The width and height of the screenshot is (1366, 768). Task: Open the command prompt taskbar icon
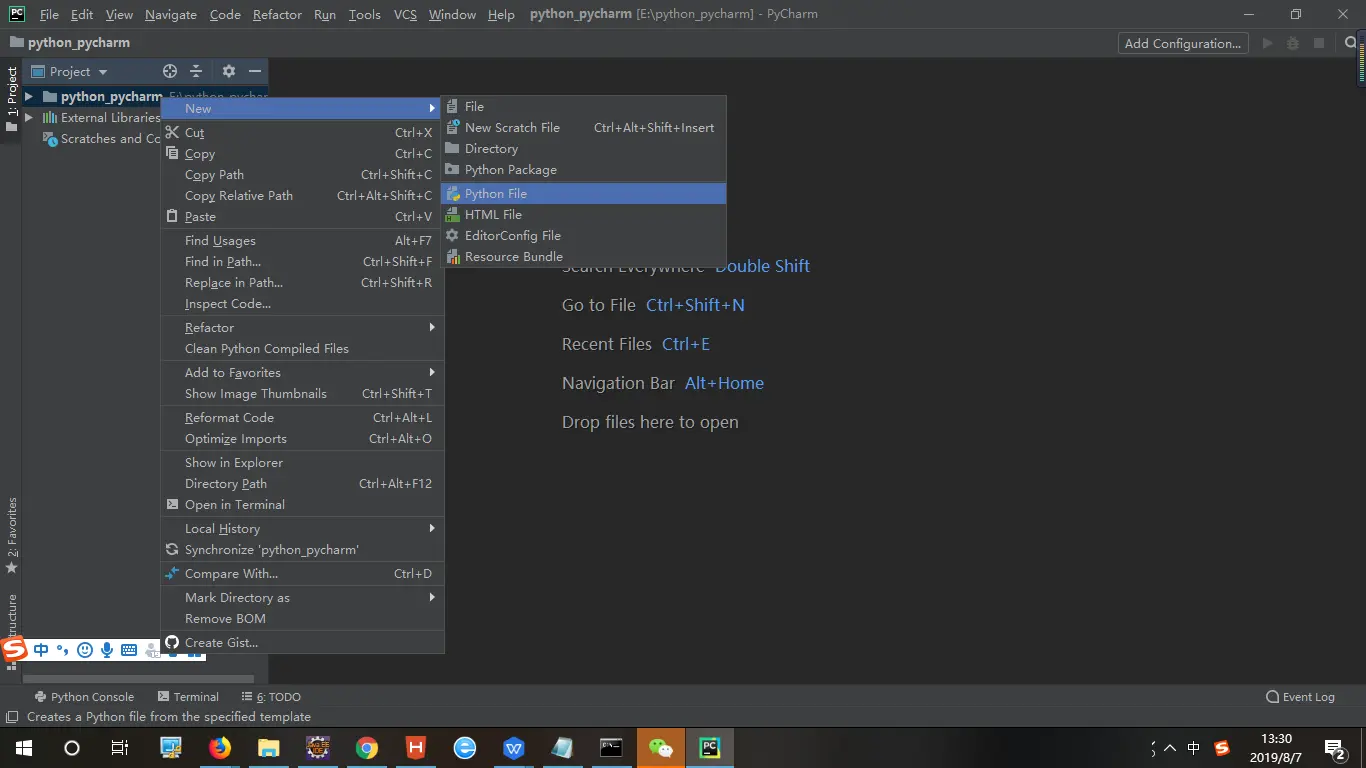(x=612, y=748)
